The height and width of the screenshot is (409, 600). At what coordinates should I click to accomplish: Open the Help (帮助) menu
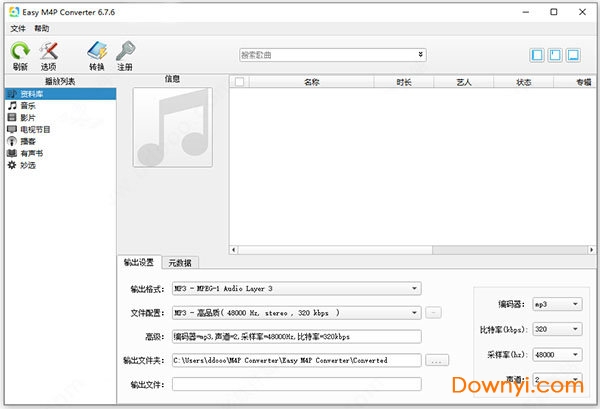point(41,28)
